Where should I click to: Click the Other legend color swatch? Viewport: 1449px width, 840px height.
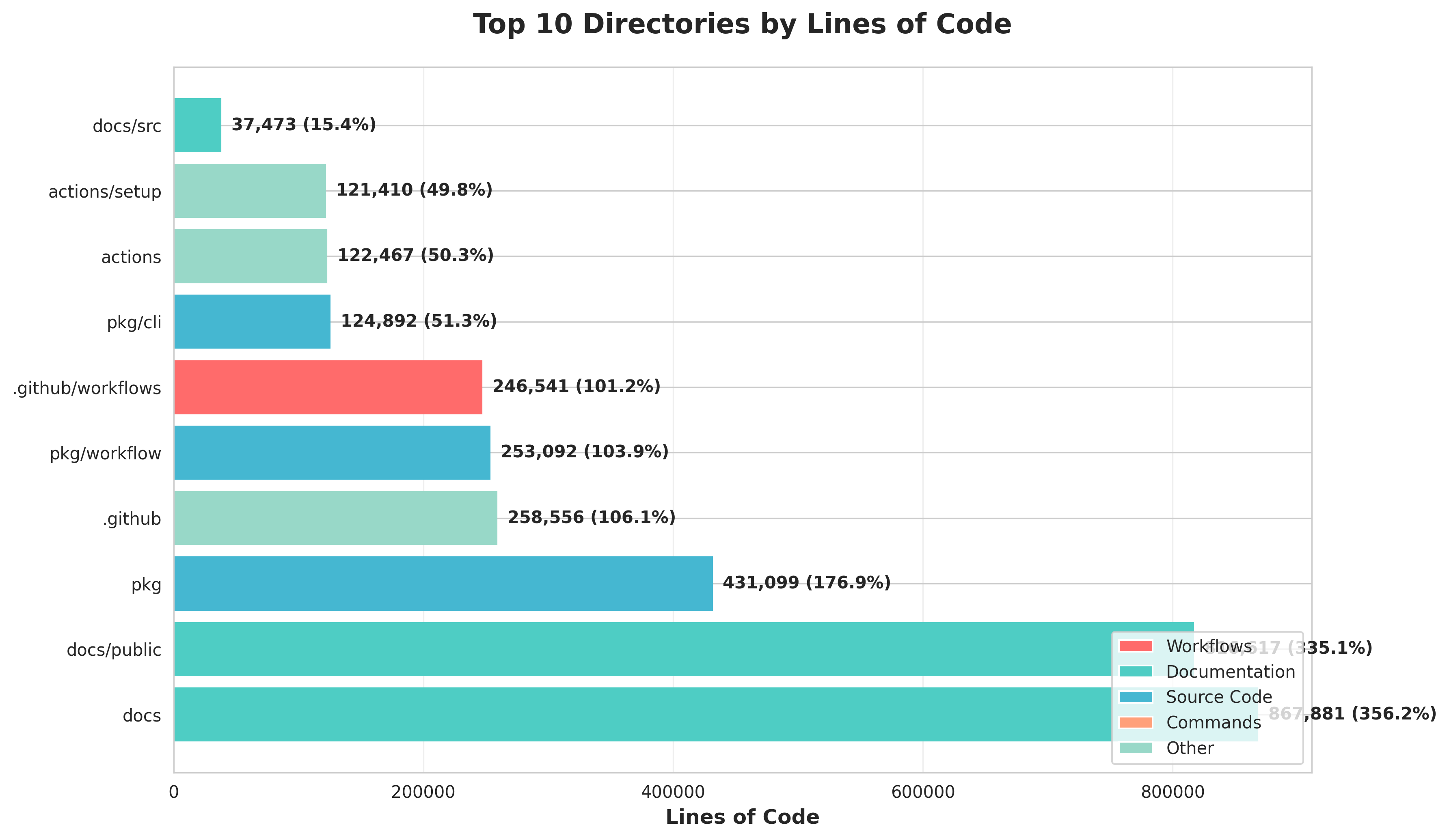point(1135,748)
